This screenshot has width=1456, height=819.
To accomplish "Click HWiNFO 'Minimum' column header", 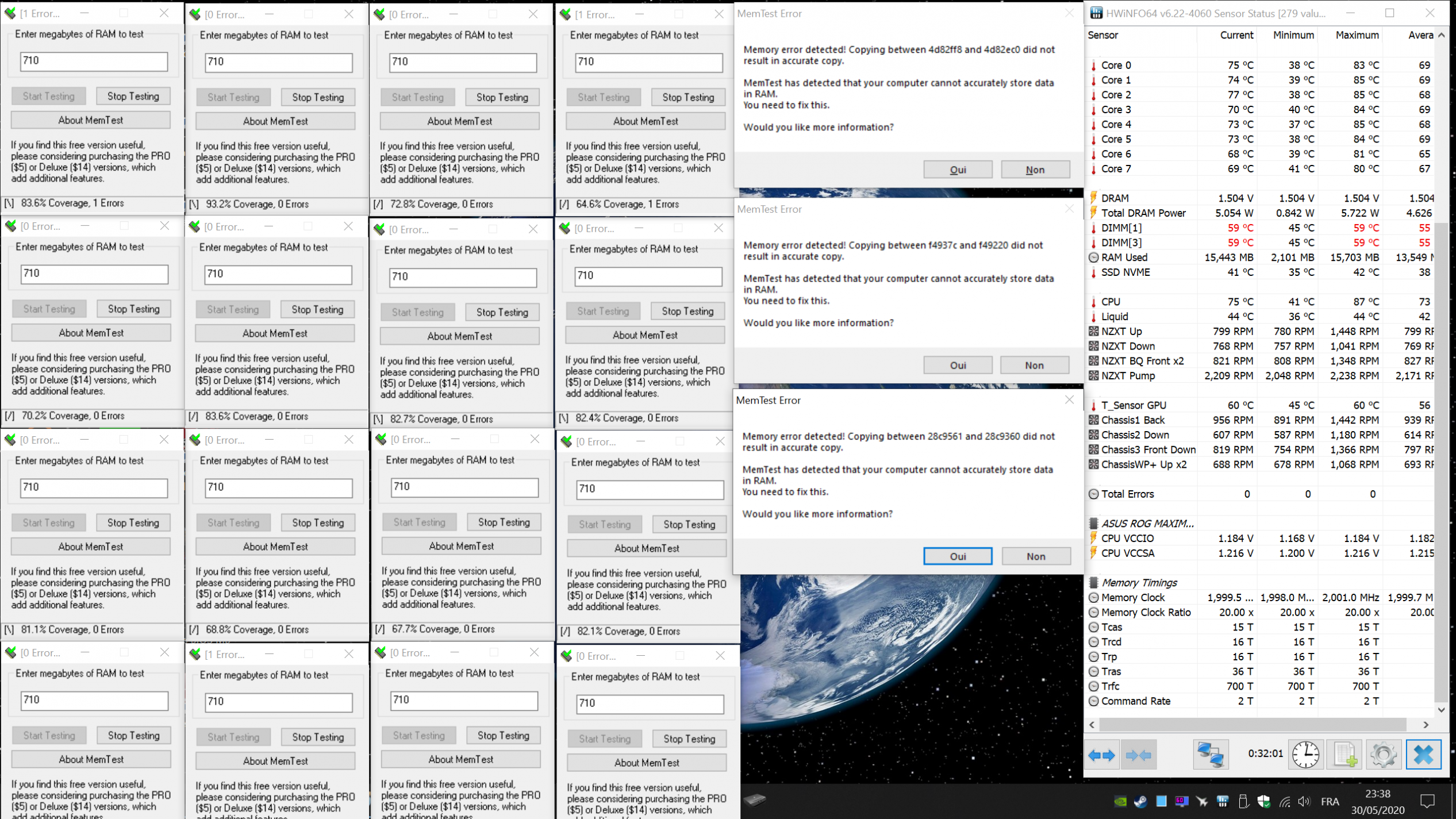I will pos(1288,35).
